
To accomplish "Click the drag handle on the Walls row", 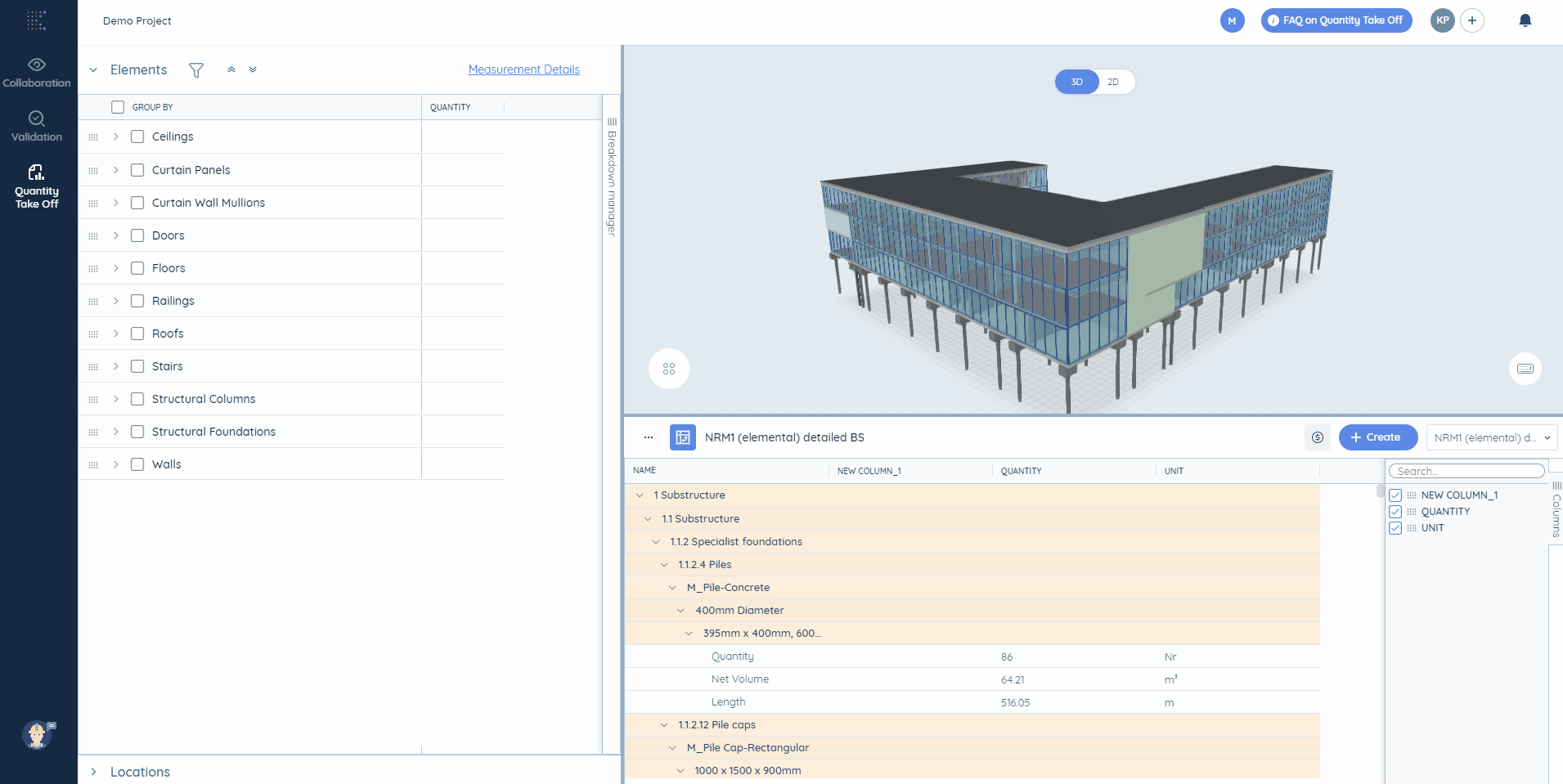I will pyautogui.click(x=93, y=464).
